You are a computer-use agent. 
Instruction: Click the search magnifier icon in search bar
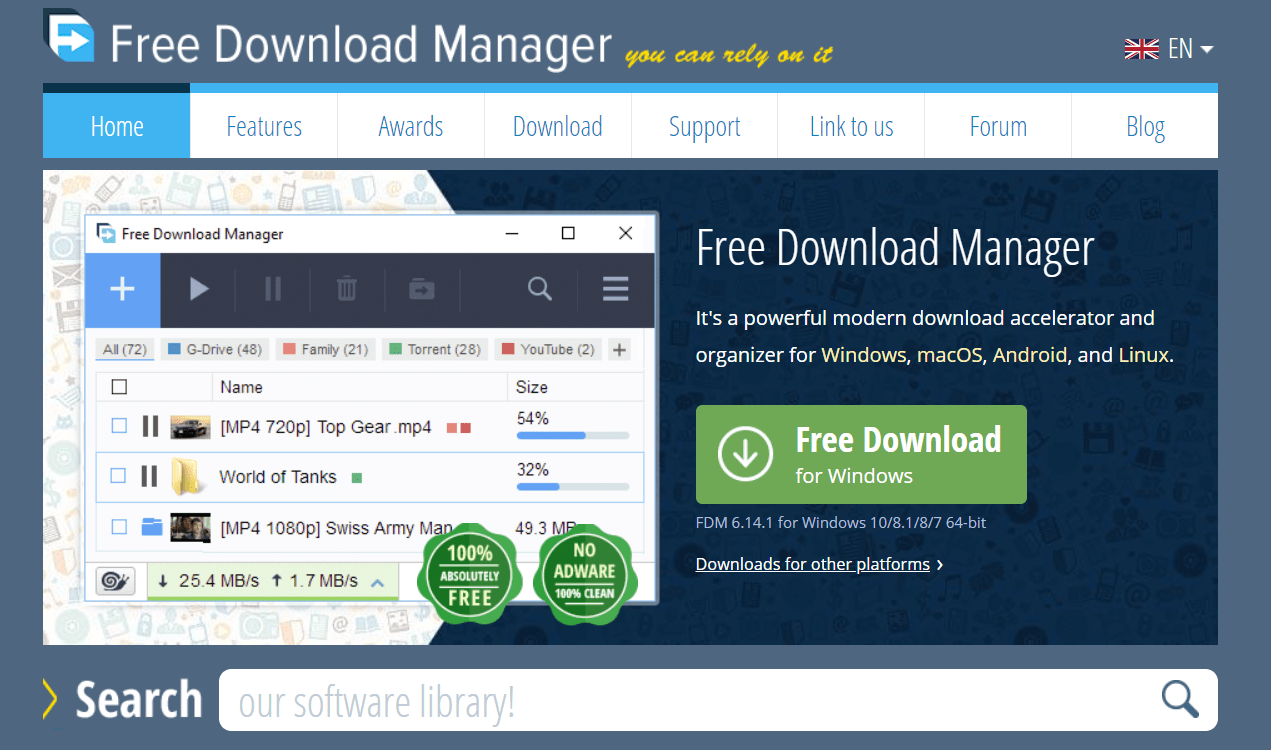[1180, 698]
